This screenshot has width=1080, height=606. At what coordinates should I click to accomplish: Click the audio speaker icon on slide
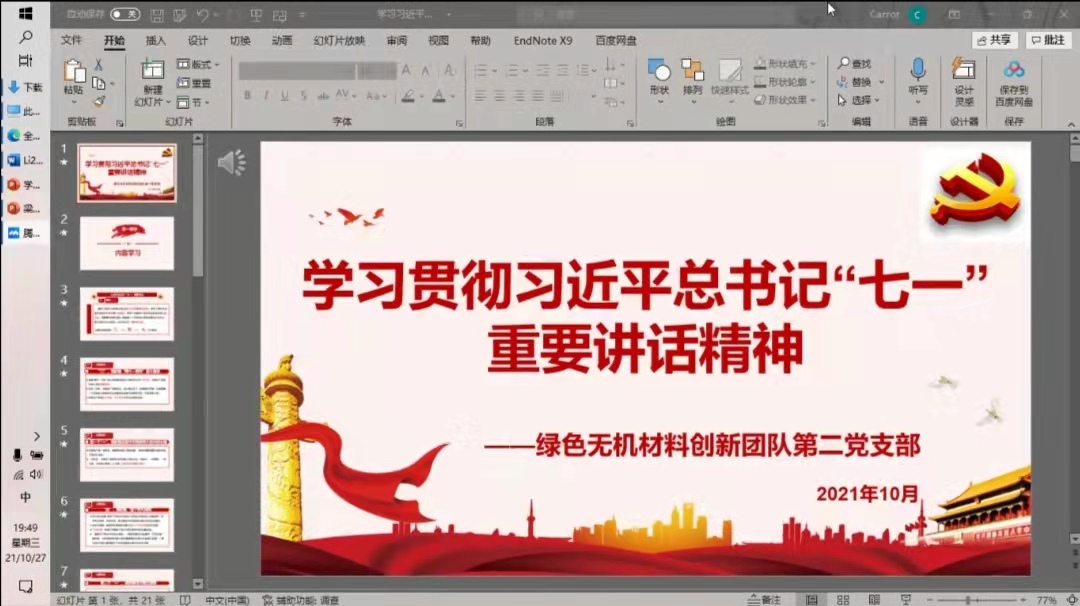tap(232, 162)
